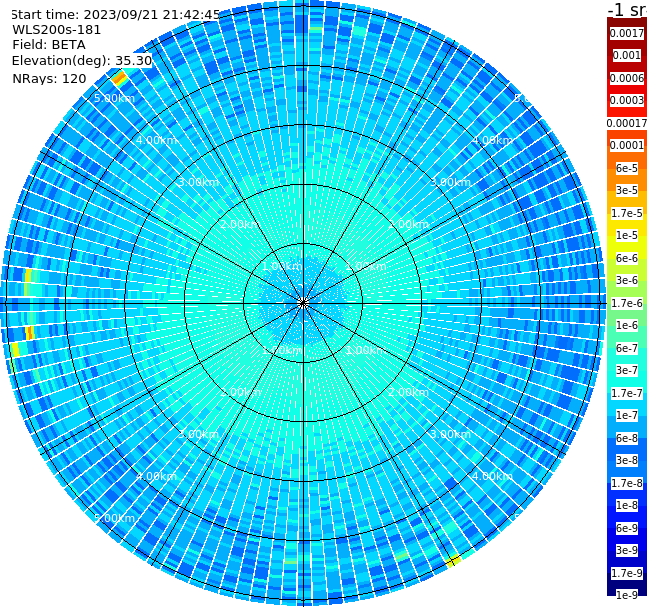Viewport: 647px width, 607px height.
Task: Click the 0.0003 colorbar label
Action: (627, 100)
